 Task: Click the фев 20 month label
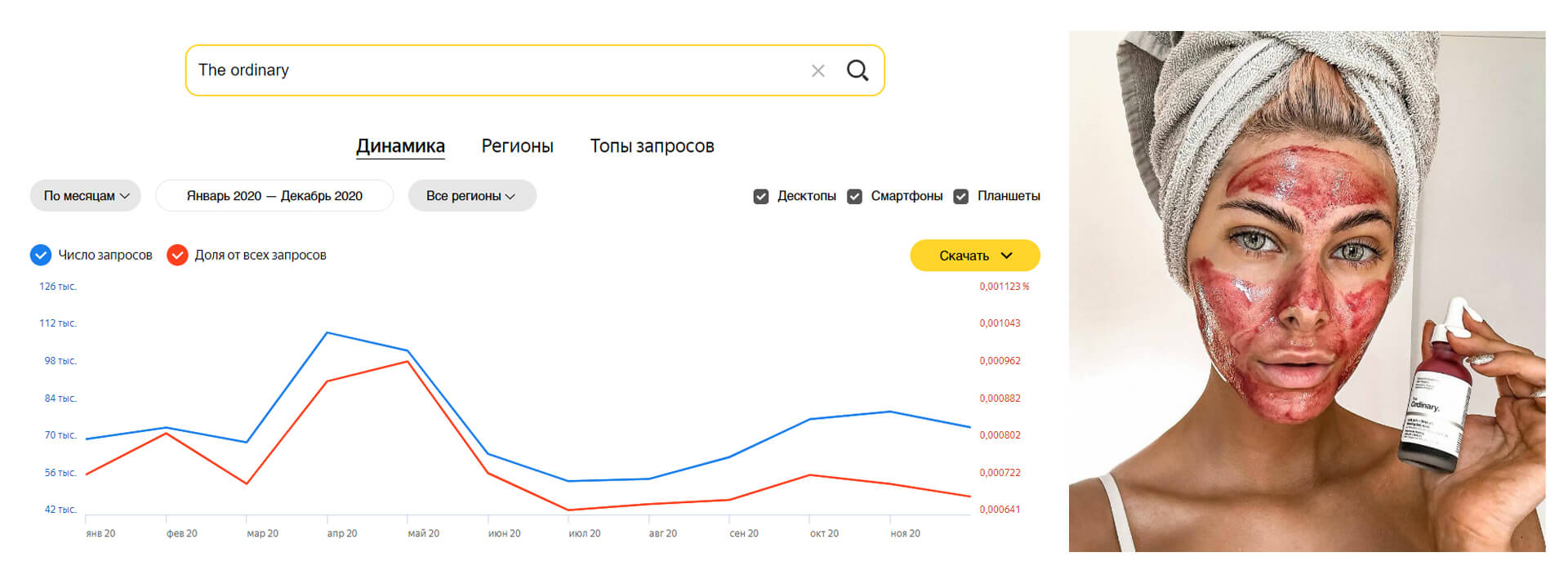point(181,534)
